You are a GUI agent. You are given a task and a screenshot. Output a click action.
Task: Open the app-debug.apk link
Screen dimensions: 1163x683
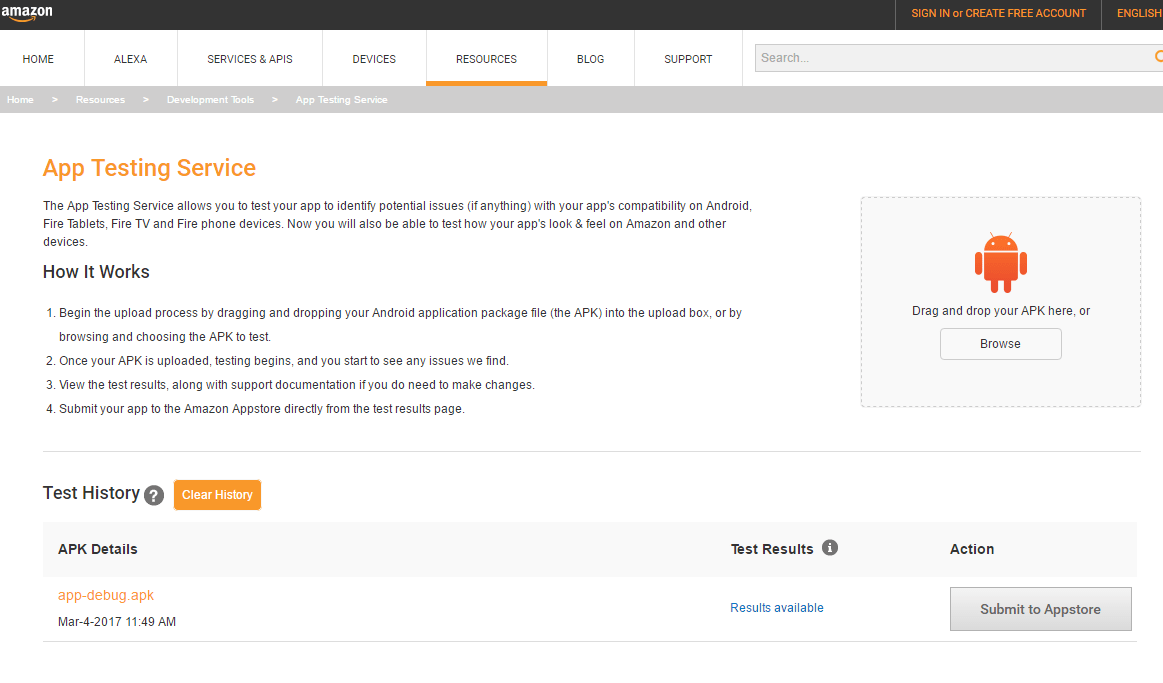(106, 595)
